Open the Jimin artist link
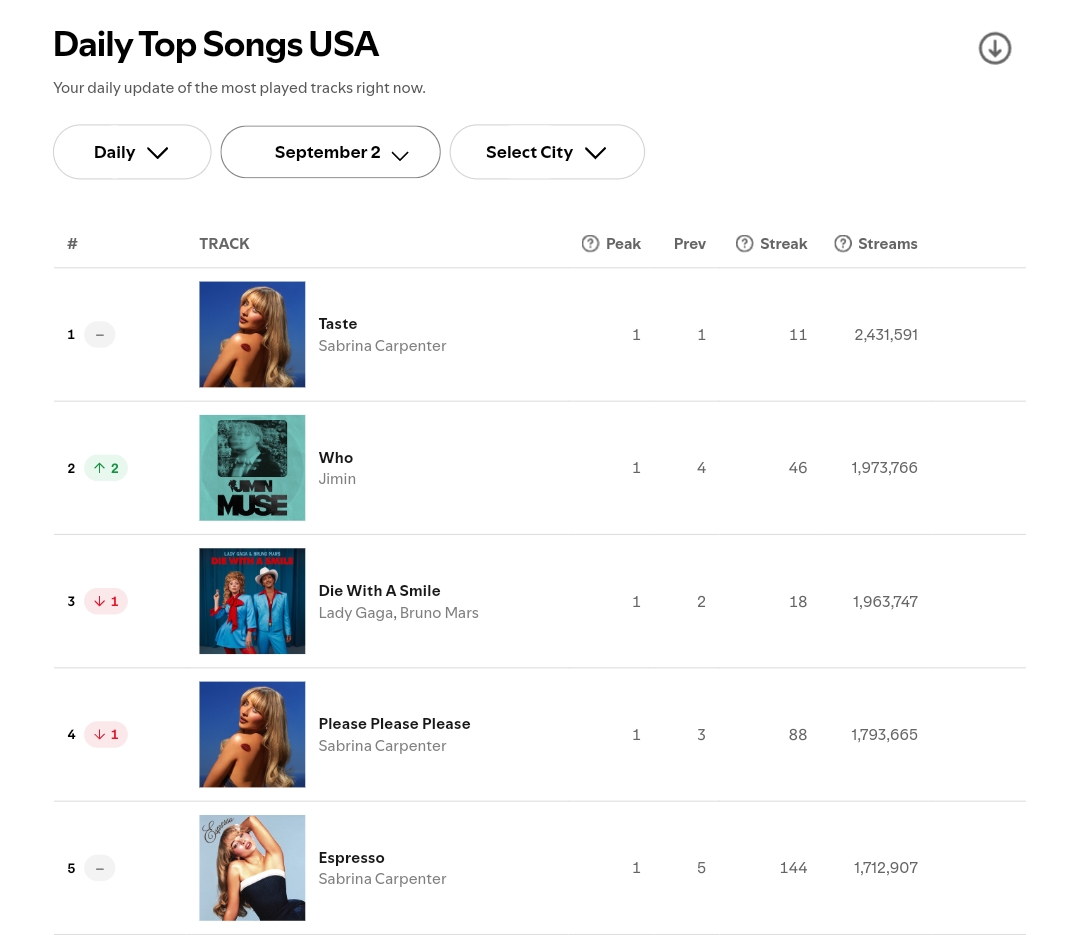This screenshot has width=1077, height=935. pos(337,479)
